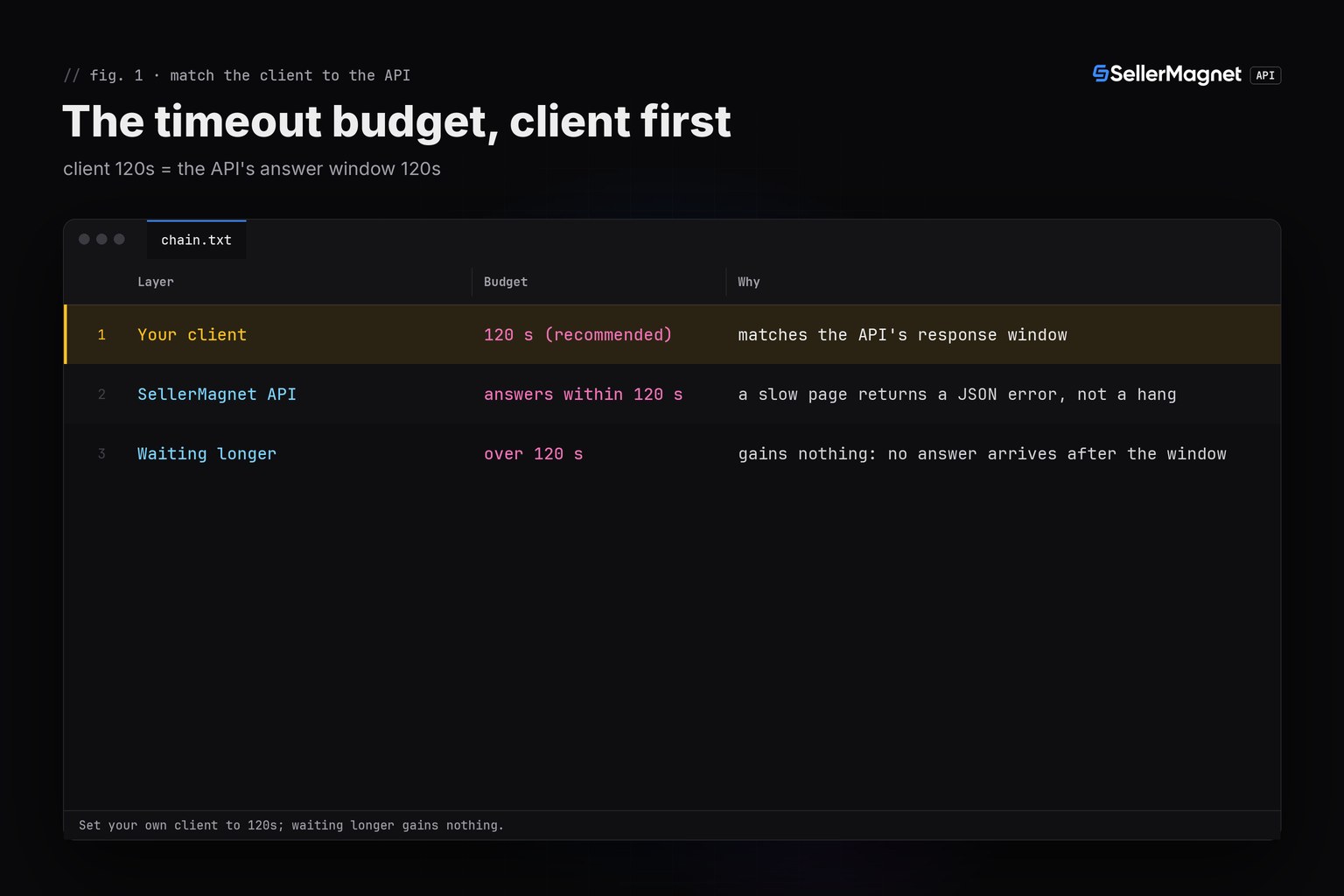1344x896 pixels.
Task: Click the 'answers within 120 s' cell
Action: click(x=584, y=394)
